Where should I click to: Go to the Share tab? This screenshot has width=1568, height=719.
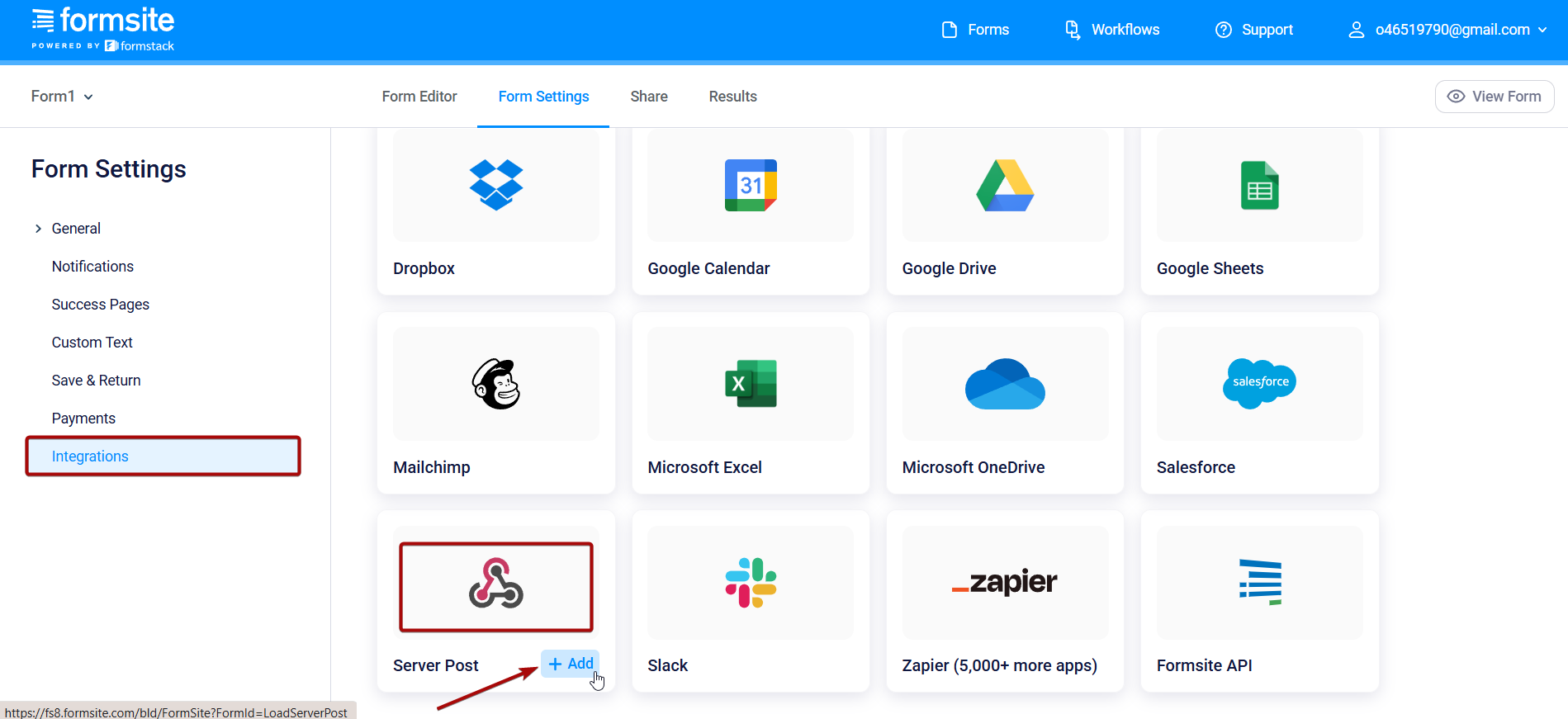tap(649, 97)
